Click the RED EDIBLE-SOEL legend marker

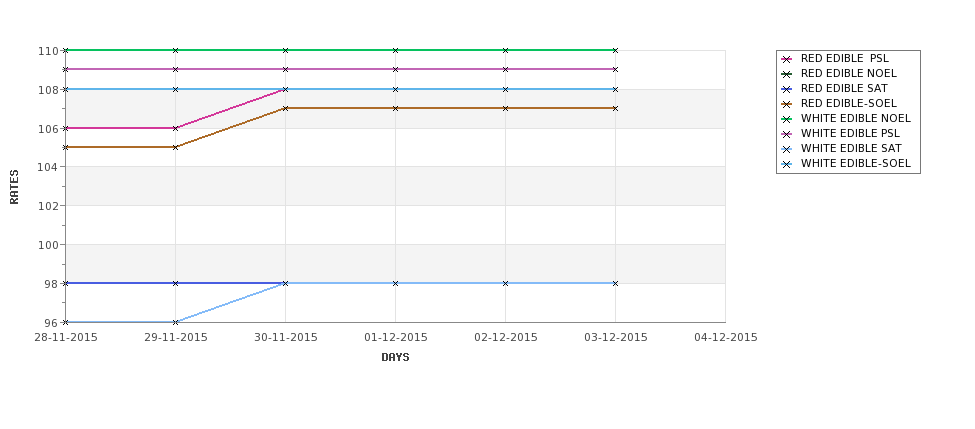pos(787,104)
